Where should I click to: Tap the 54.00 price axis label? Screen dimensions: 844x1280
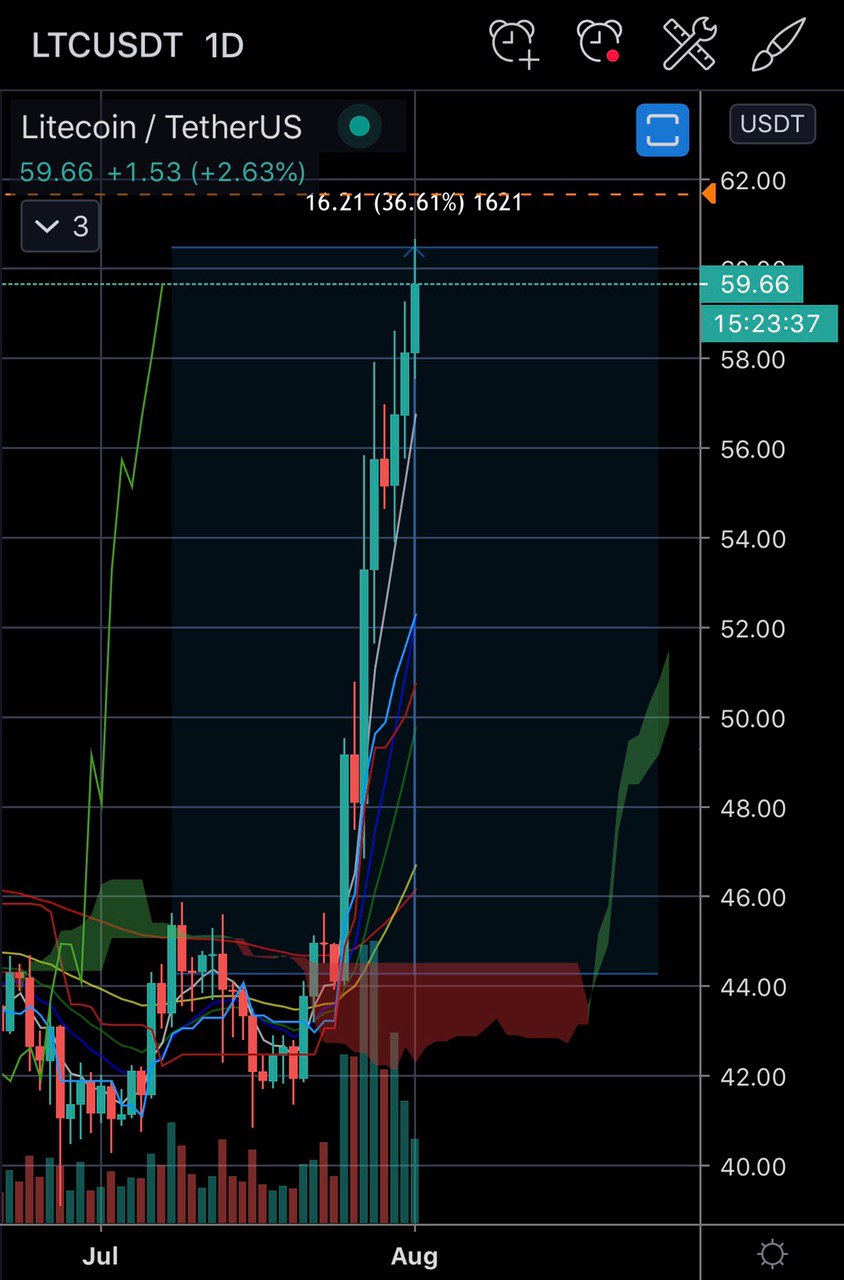pos(753,539)
